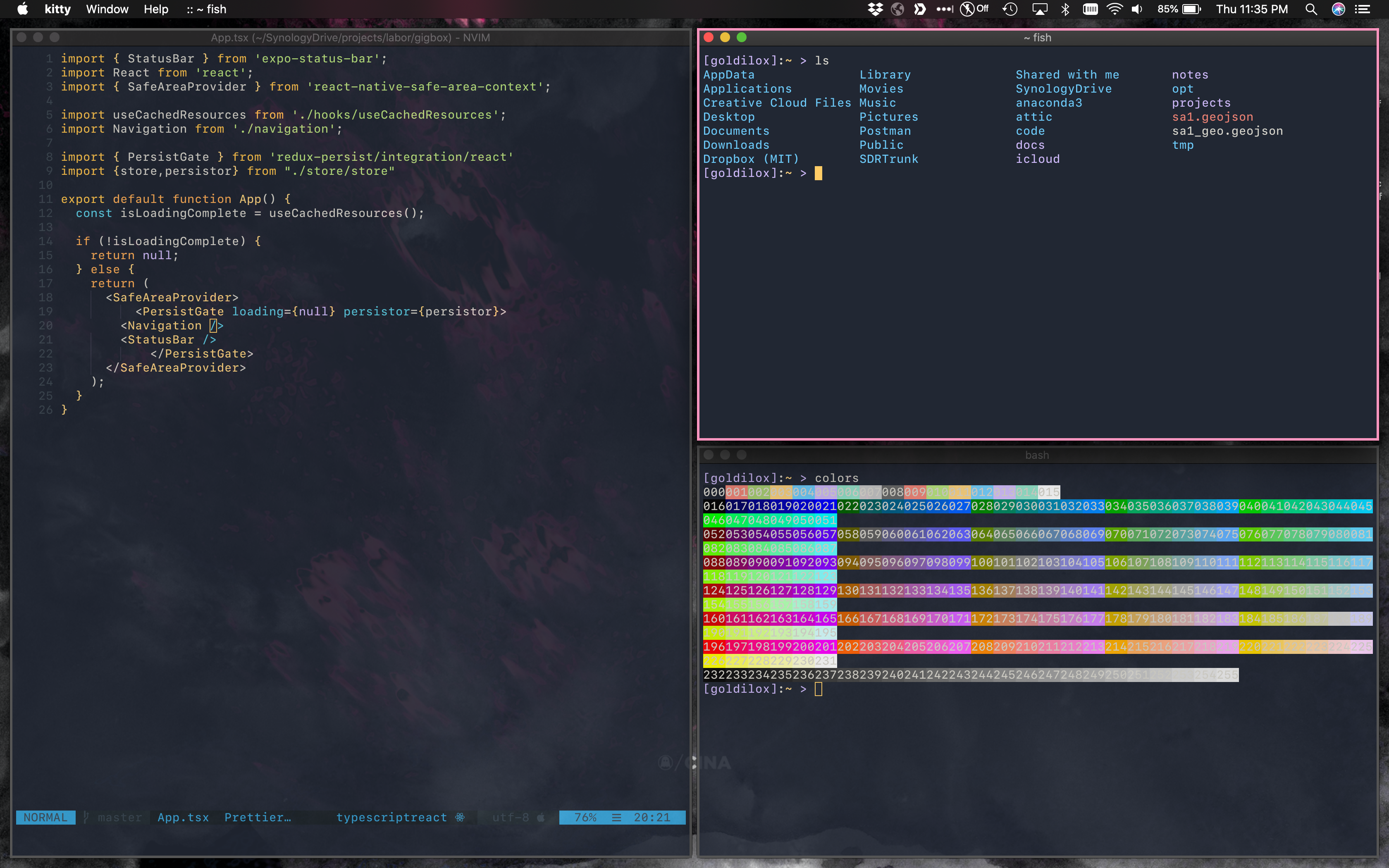The height and width of the screenshot is (868, 1389).
Task: Focus the bash window title bar
Action: (1037, 455)
